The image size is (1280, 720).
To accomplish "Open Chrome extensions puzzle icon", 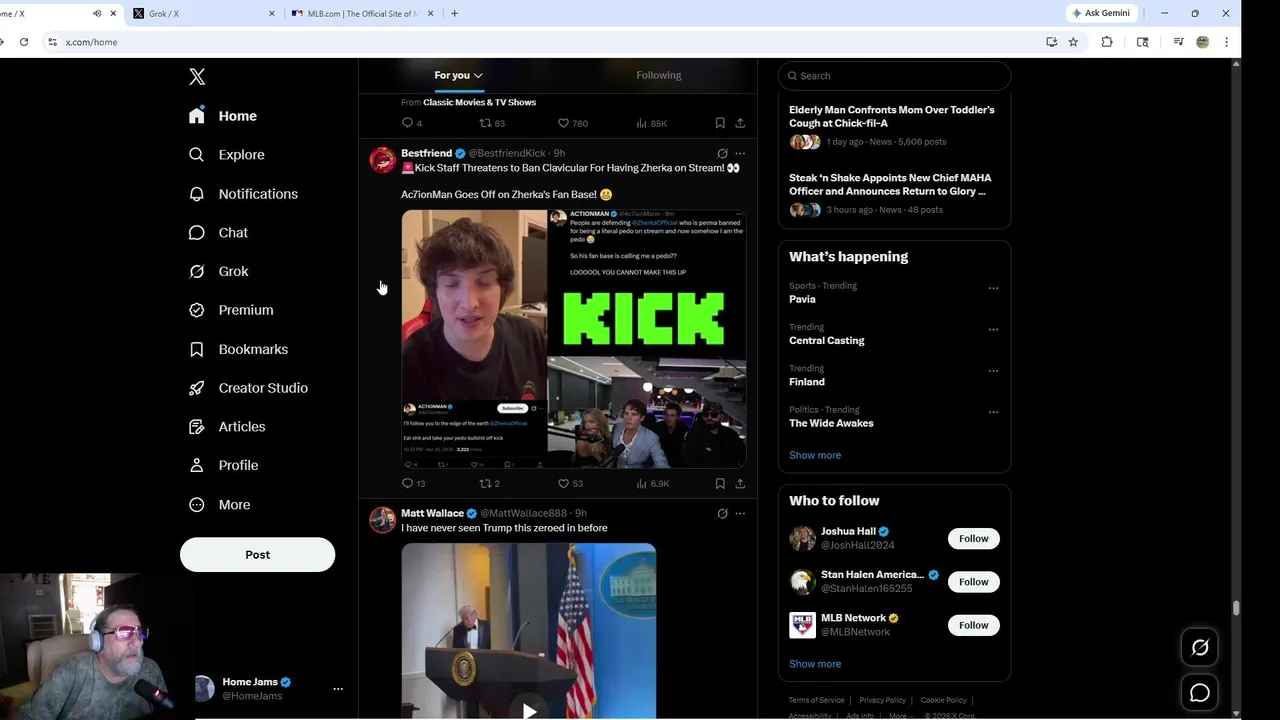I will 1107,42.
